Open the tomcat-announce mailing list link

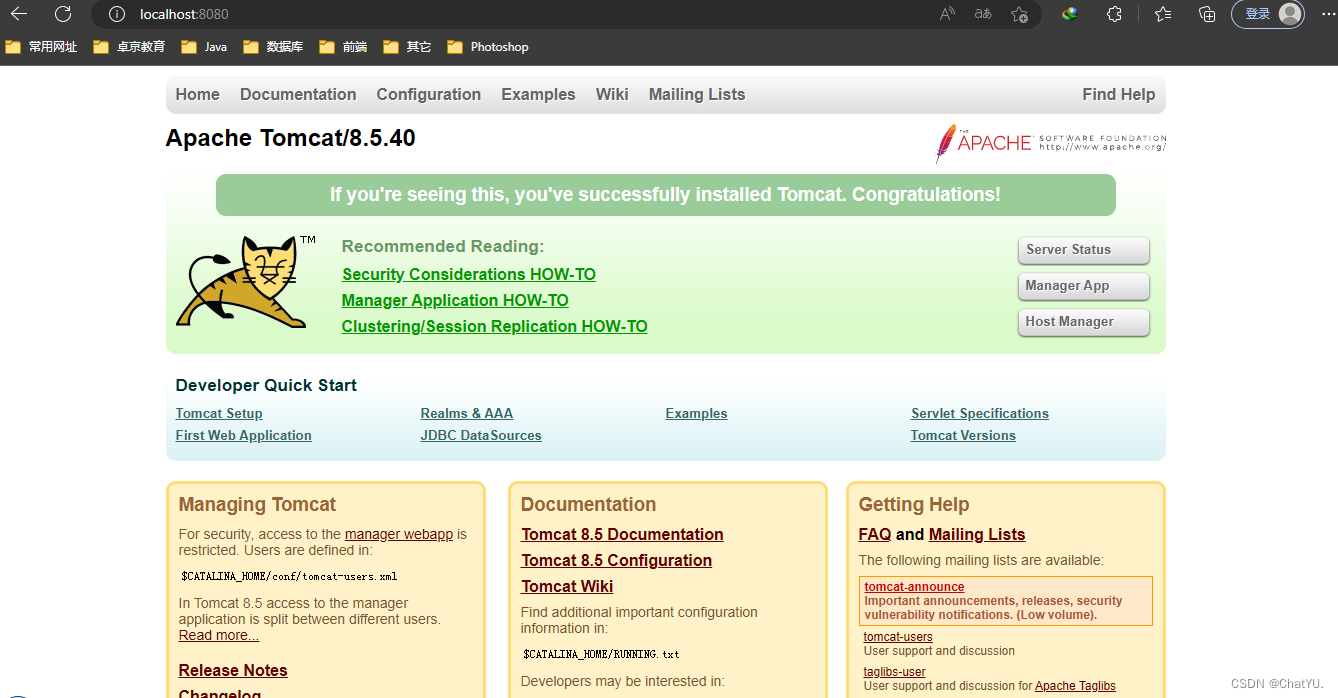[914, 587]
